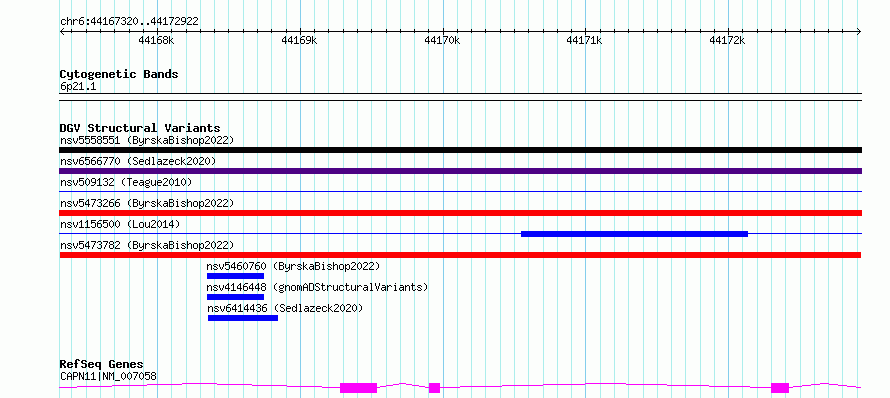Click the 44170k ruler label
Screen dimensions: 890x398
pos(442,40)
